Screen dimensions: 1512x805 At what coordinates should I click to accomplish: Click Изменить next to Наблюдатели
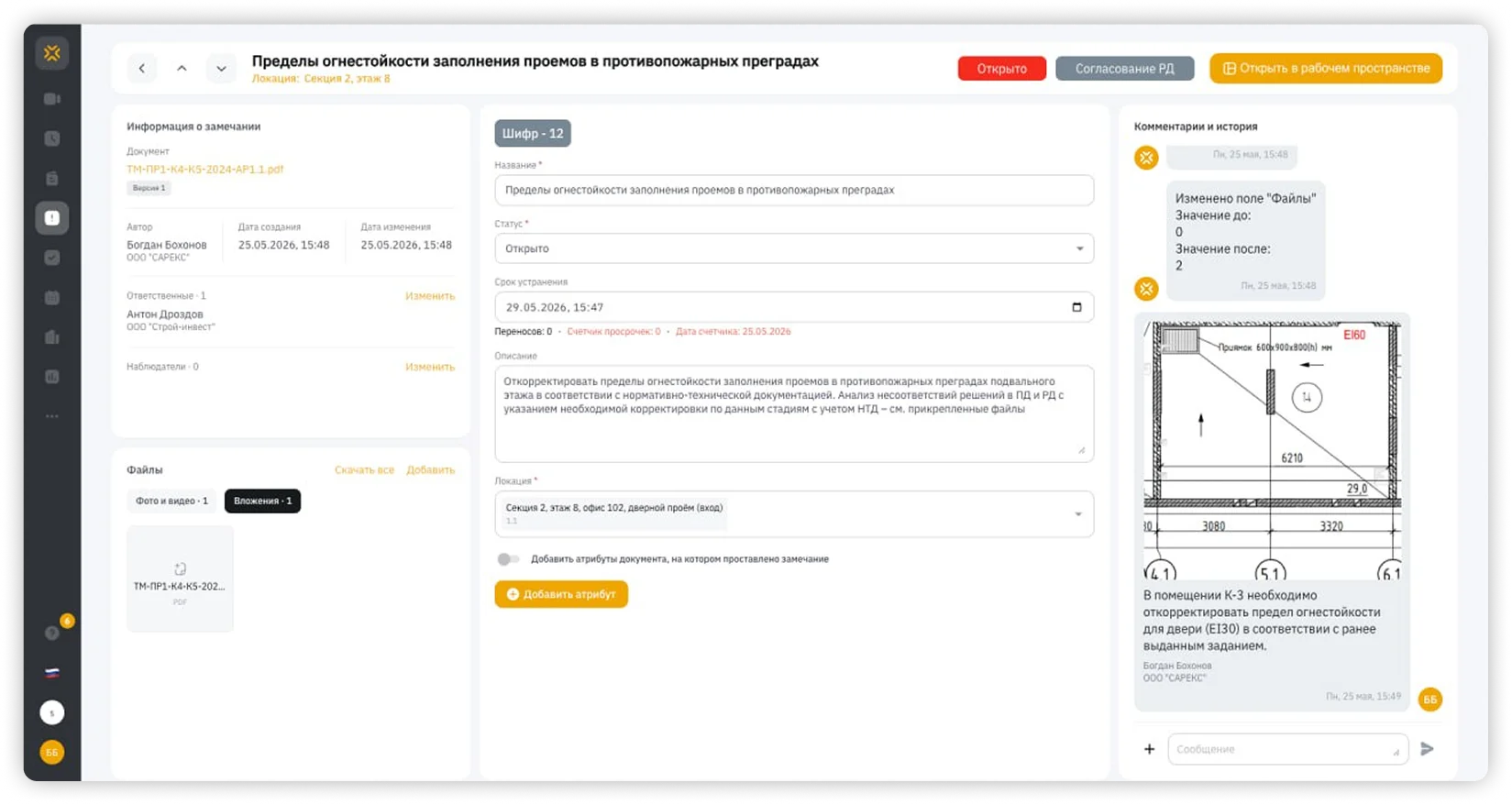[x=430, y=367]
